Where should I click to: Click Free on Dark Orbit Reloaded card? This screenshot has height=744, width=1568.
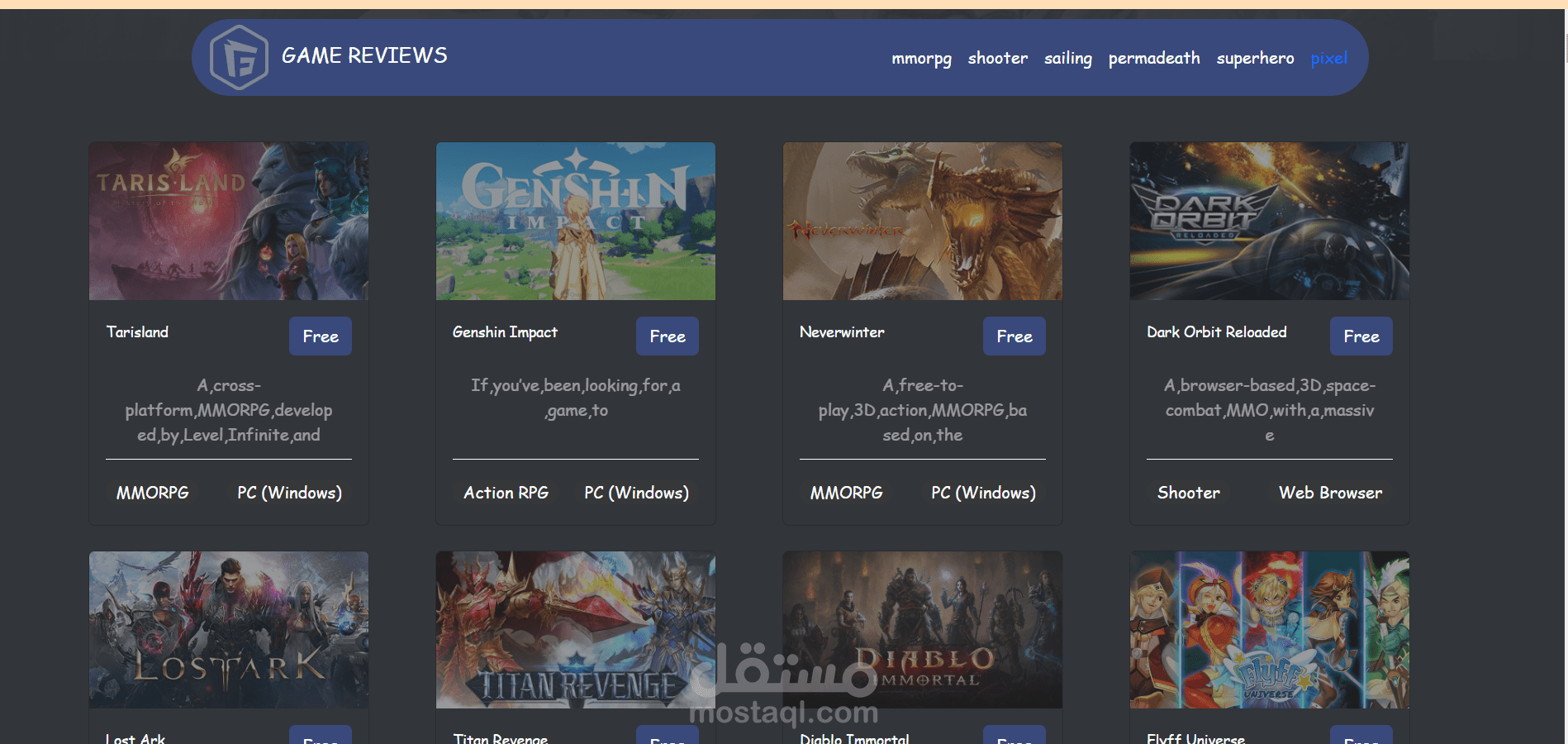point(1361,336)
